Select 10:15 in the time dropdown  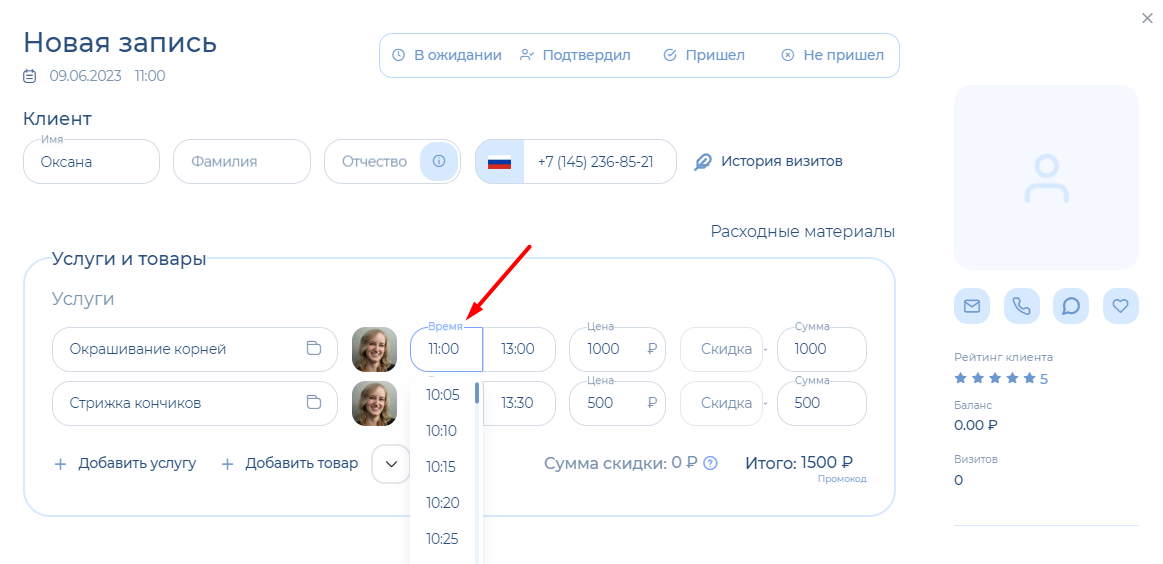(441, 467)
